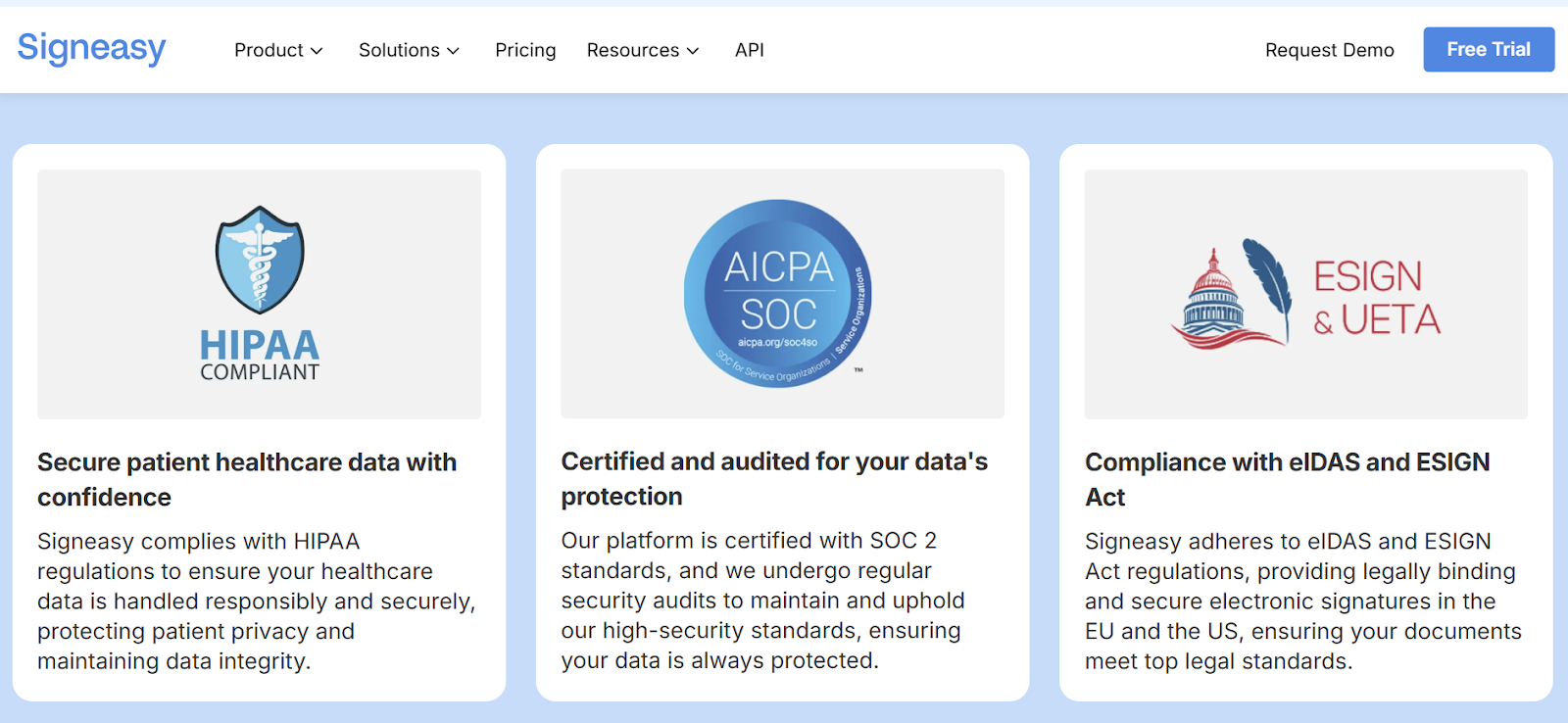Click the Free Trial button

[x=1489, y=49]
